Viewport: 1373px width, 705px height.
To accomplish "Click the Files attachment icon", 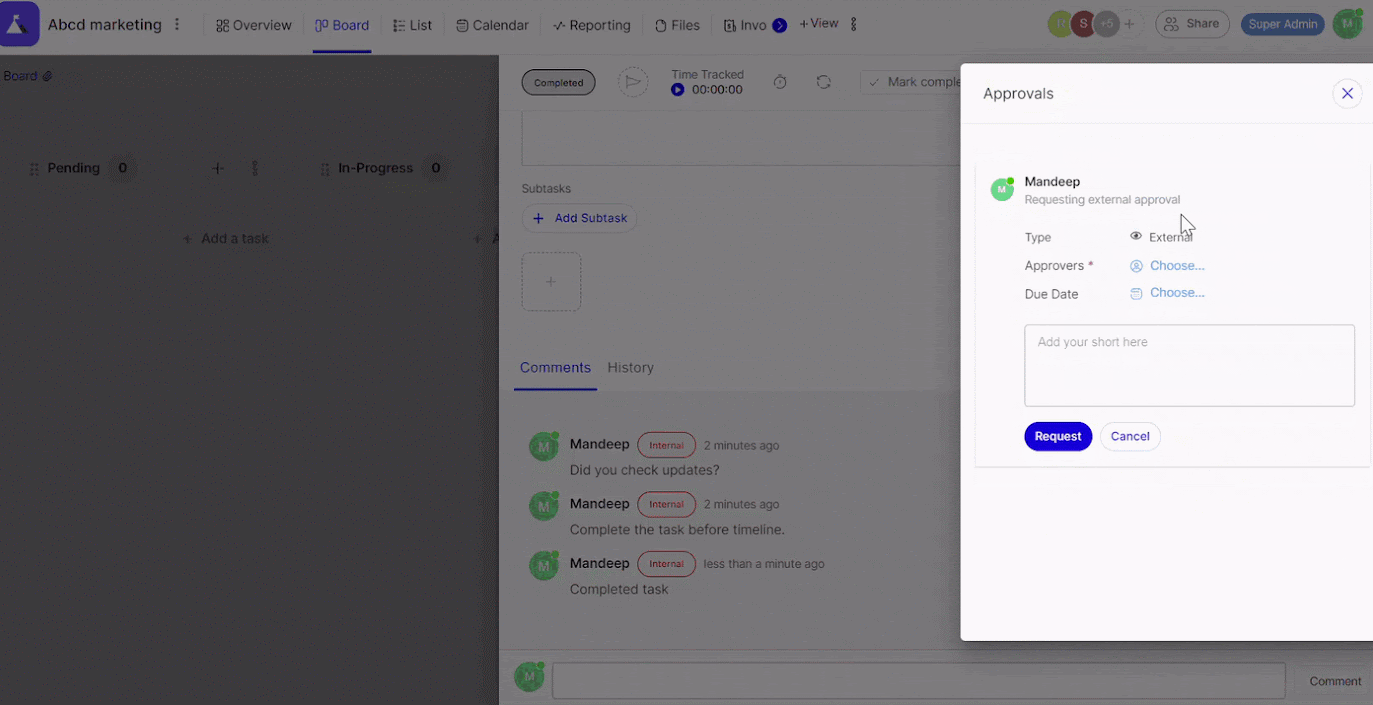I will [x=677, y=25].
